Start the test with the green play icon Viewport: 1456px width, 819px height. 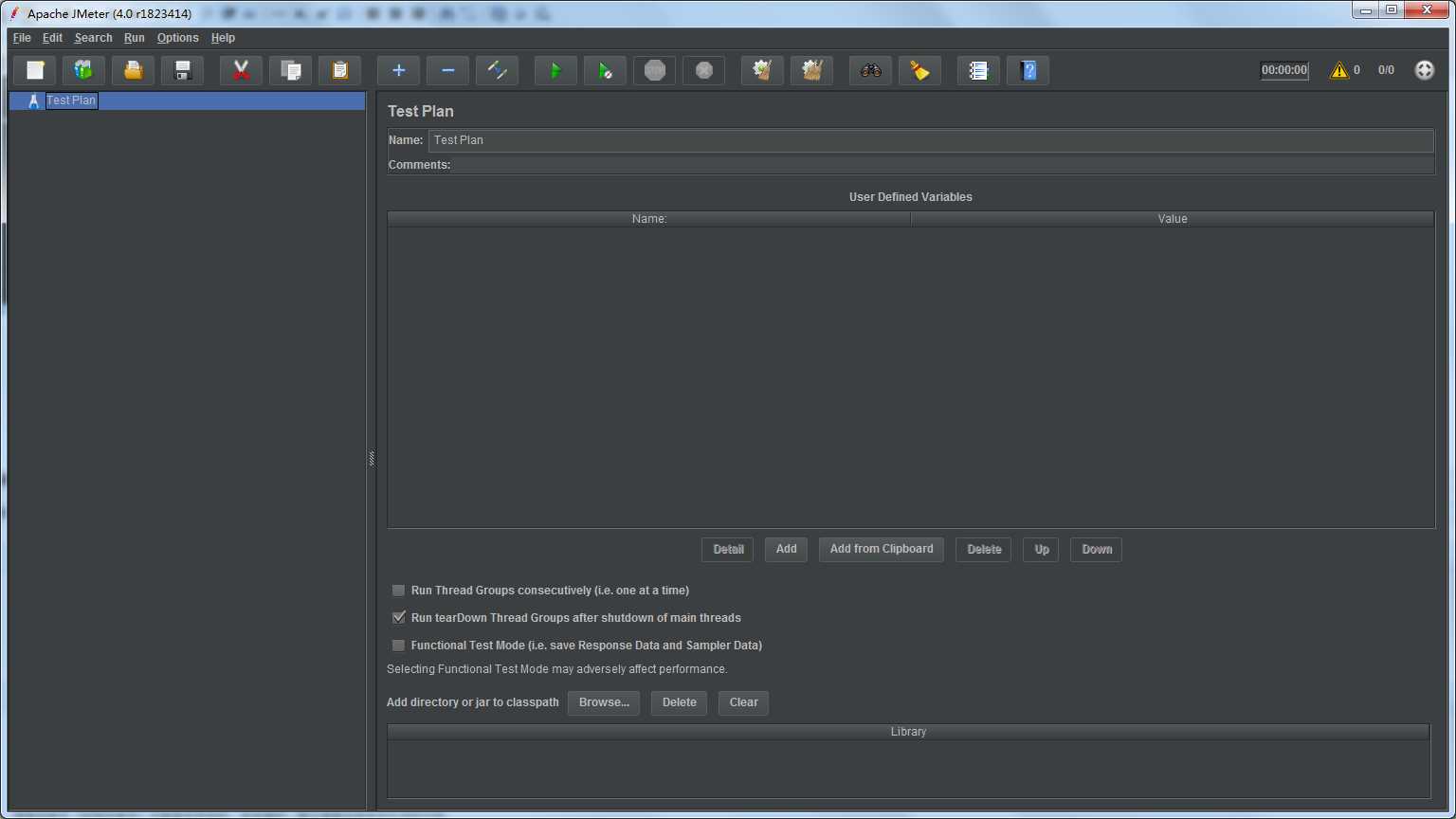click(x=556, y=70)
